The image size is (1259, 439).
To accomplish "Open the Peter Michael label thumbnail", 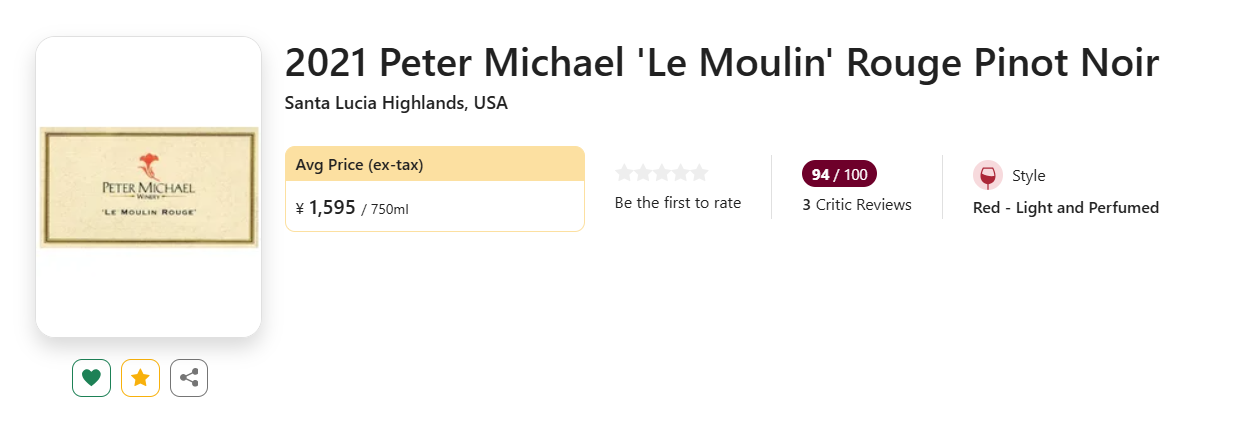I will point(148,187).
